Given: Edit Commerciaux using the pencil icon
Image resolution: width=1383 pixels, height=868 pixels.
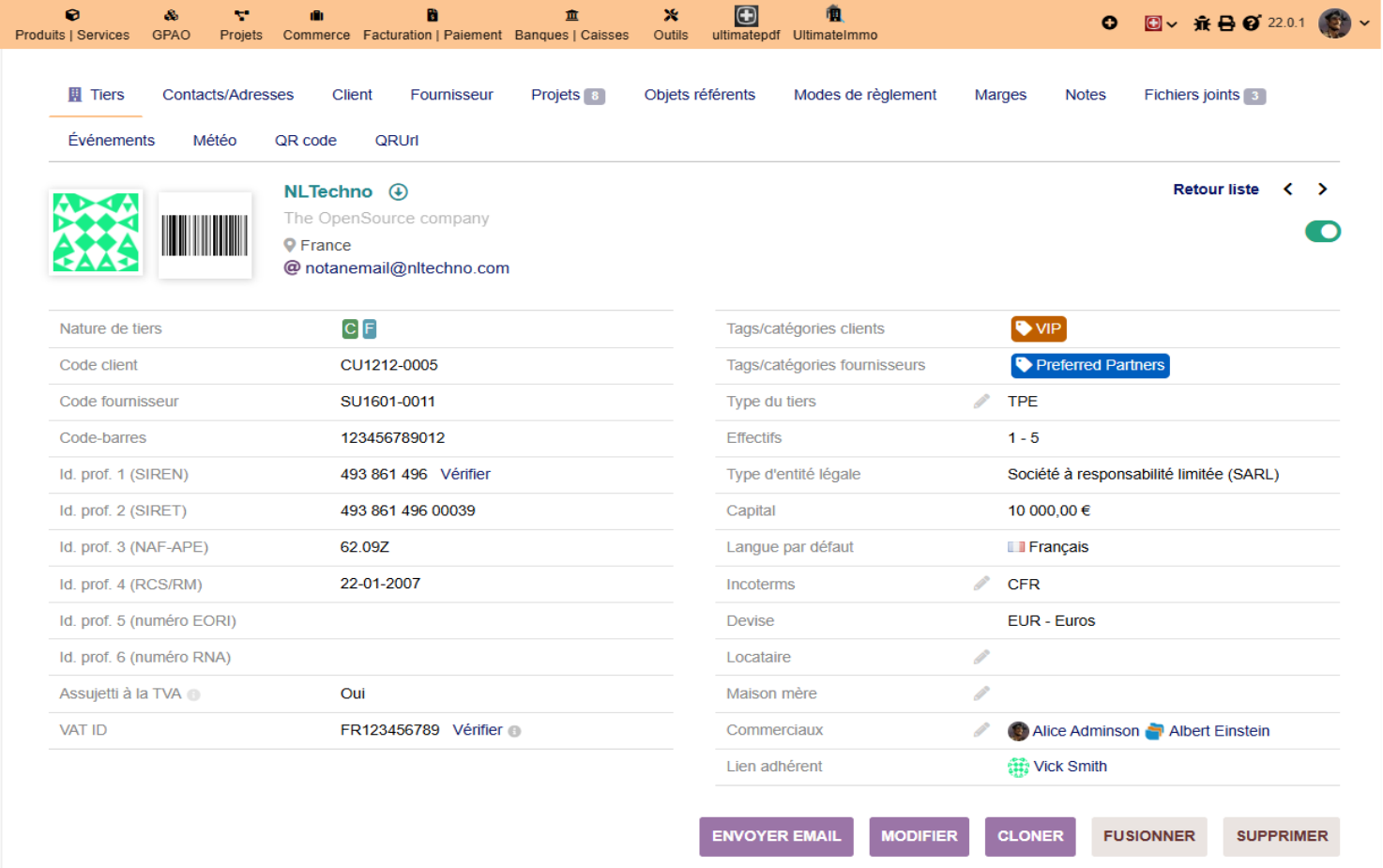Looking at the screenshot, I should [x=981, y=729].
